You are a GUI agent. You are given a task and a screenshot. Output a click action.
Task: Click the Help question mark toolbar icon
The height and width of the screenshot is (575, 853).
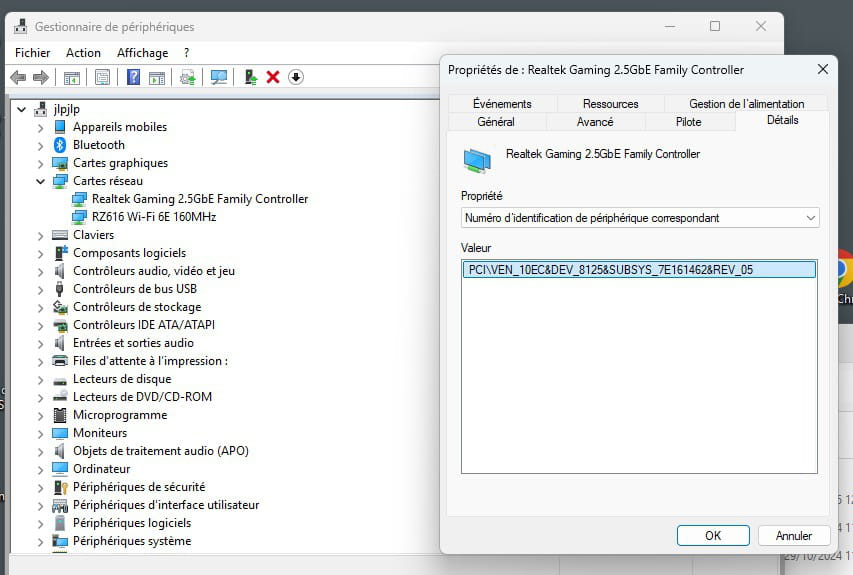[132, 77]
